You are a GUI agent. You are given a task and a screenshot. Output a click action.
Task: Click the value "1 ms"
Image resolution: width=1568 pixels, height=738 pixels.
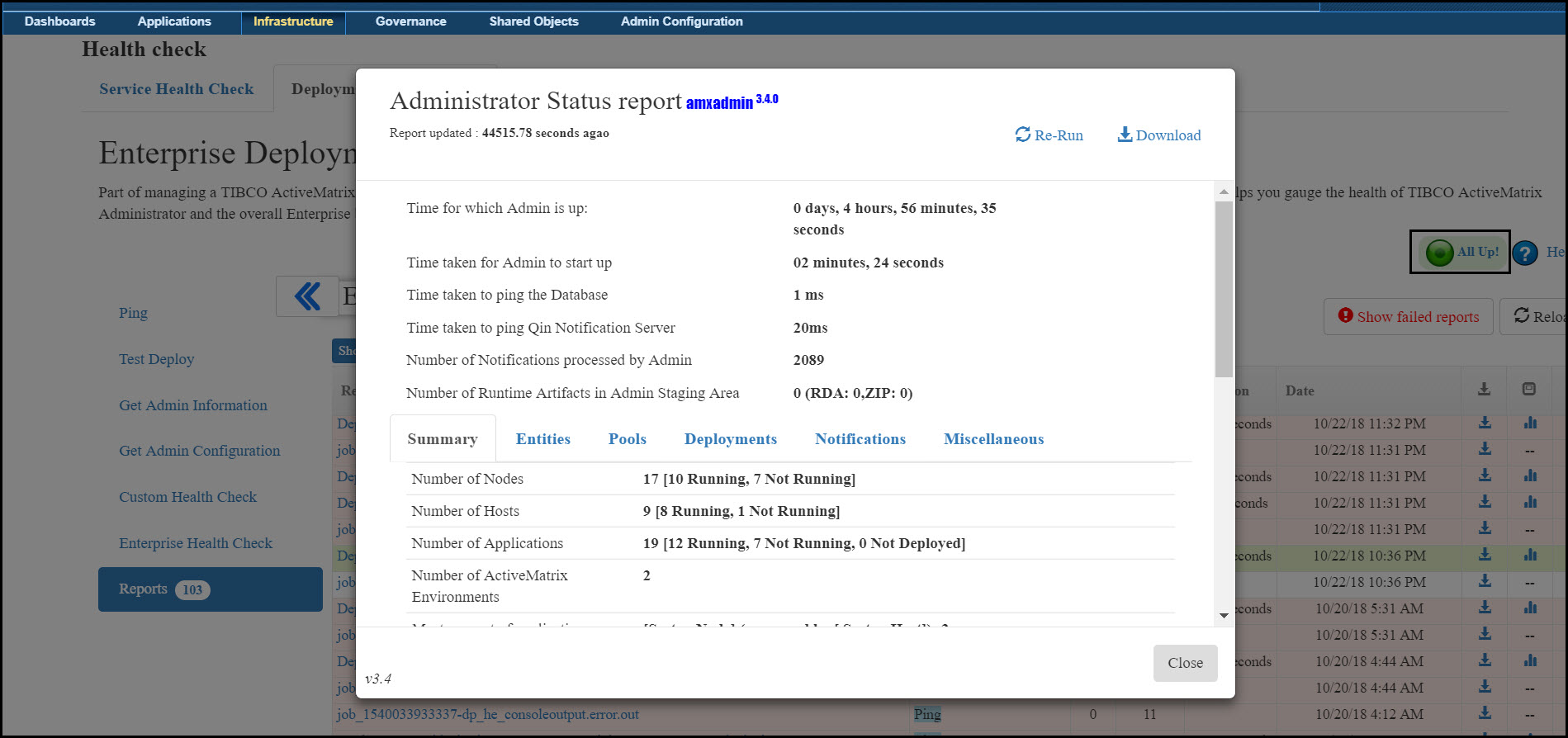tap(808, 295)
